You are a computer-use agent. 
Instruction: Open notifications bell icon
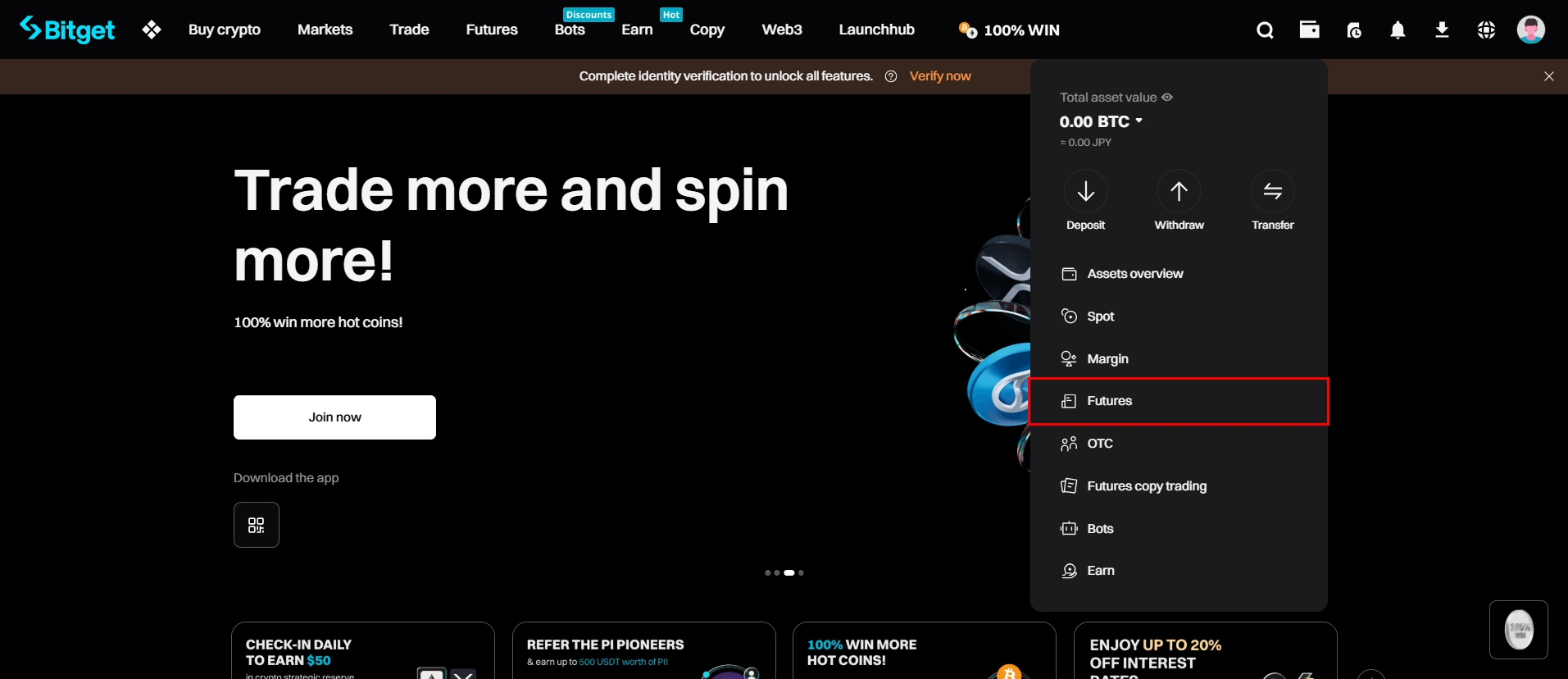pos(1398,30)
